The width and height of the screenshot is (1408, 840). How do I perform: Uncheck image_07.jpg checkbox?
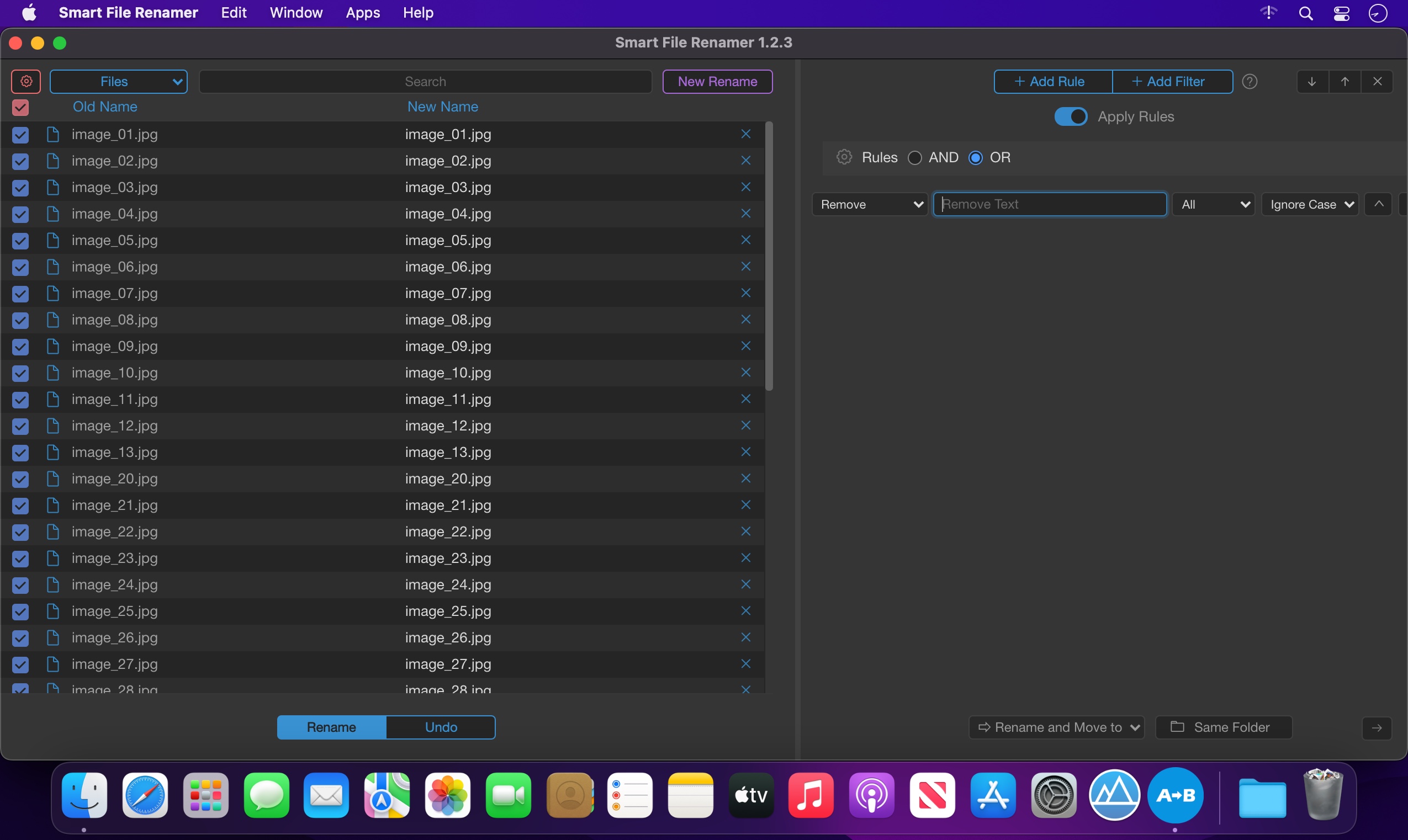pos(20,294)
